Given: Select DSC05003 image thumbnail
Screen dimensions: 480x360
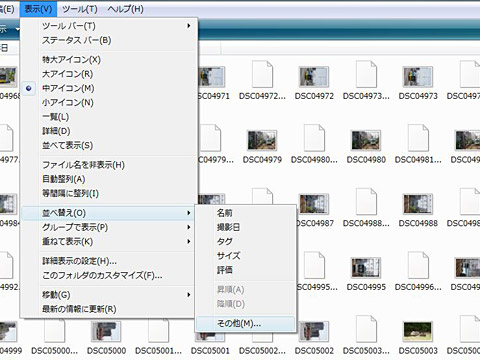Looking at the screenshot, I should point(418,331).
